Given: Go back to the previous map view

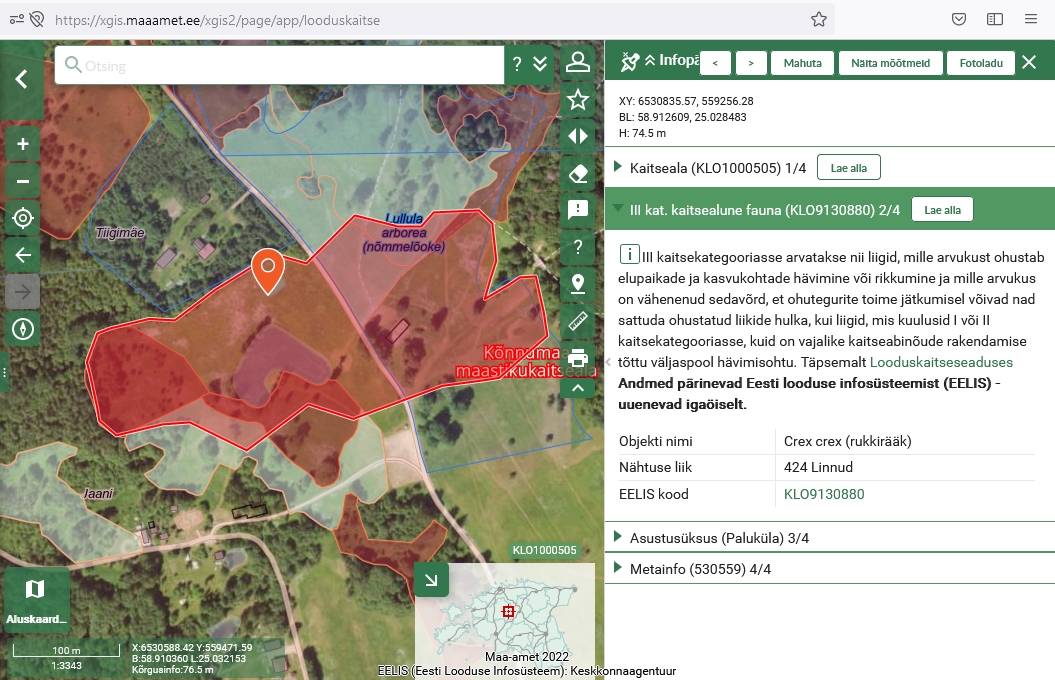Looking at the screenshot, I should pyautogui.click(x=23, y=255).
